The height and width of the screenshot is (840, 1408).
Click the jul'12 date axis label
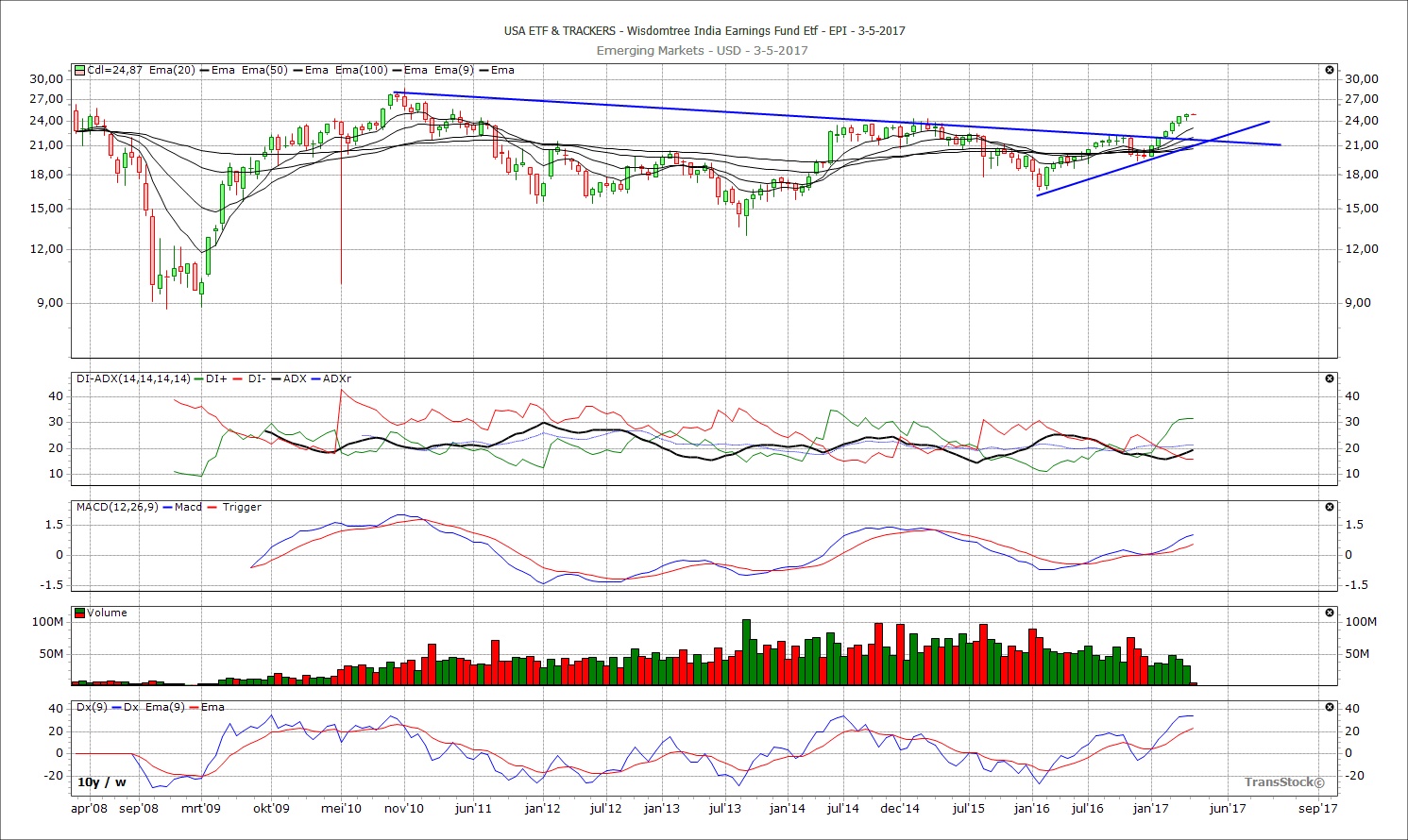(605, 809)
